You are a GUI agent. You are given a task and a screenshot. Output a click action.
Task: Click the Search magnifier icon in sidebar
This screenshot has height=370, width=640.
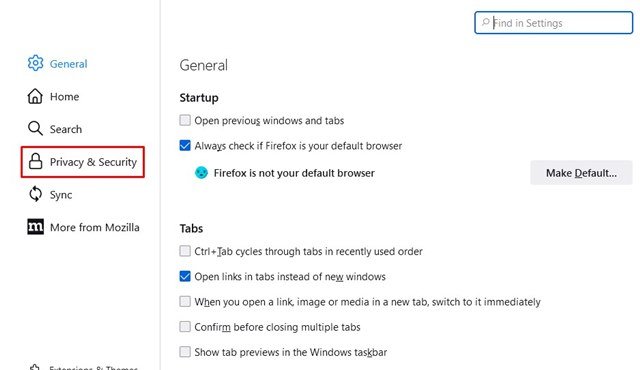pyautogui.click(x=35, y=129)
